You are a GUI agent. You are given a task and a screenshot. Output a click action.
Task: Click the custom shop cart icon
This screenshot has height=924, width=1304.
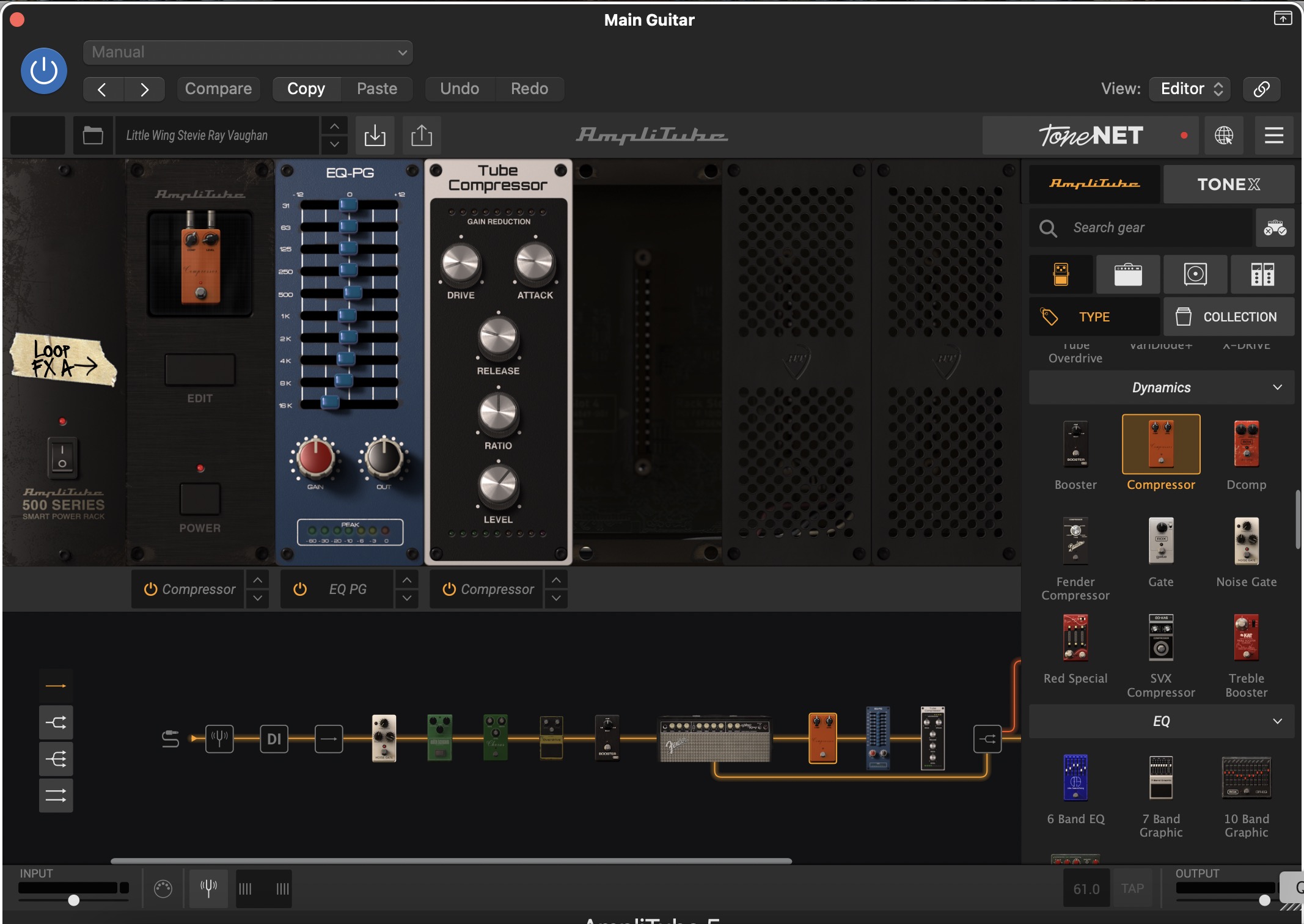point(1275,228)
